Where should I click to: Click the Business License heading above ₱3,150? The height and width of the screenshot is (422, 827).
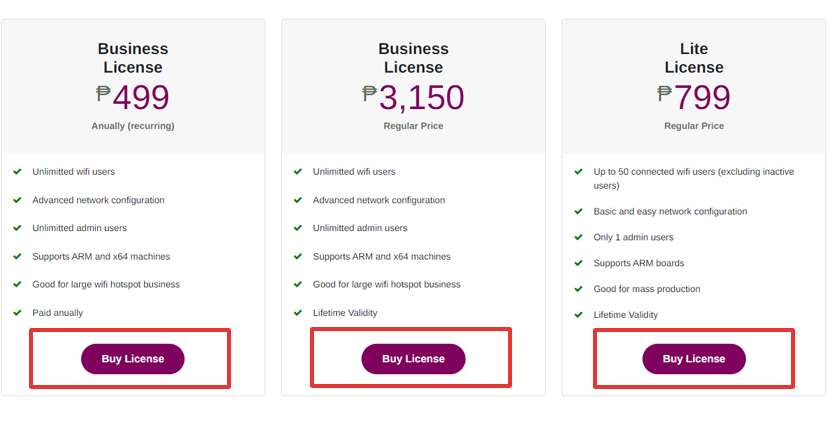tap(414, 58)
